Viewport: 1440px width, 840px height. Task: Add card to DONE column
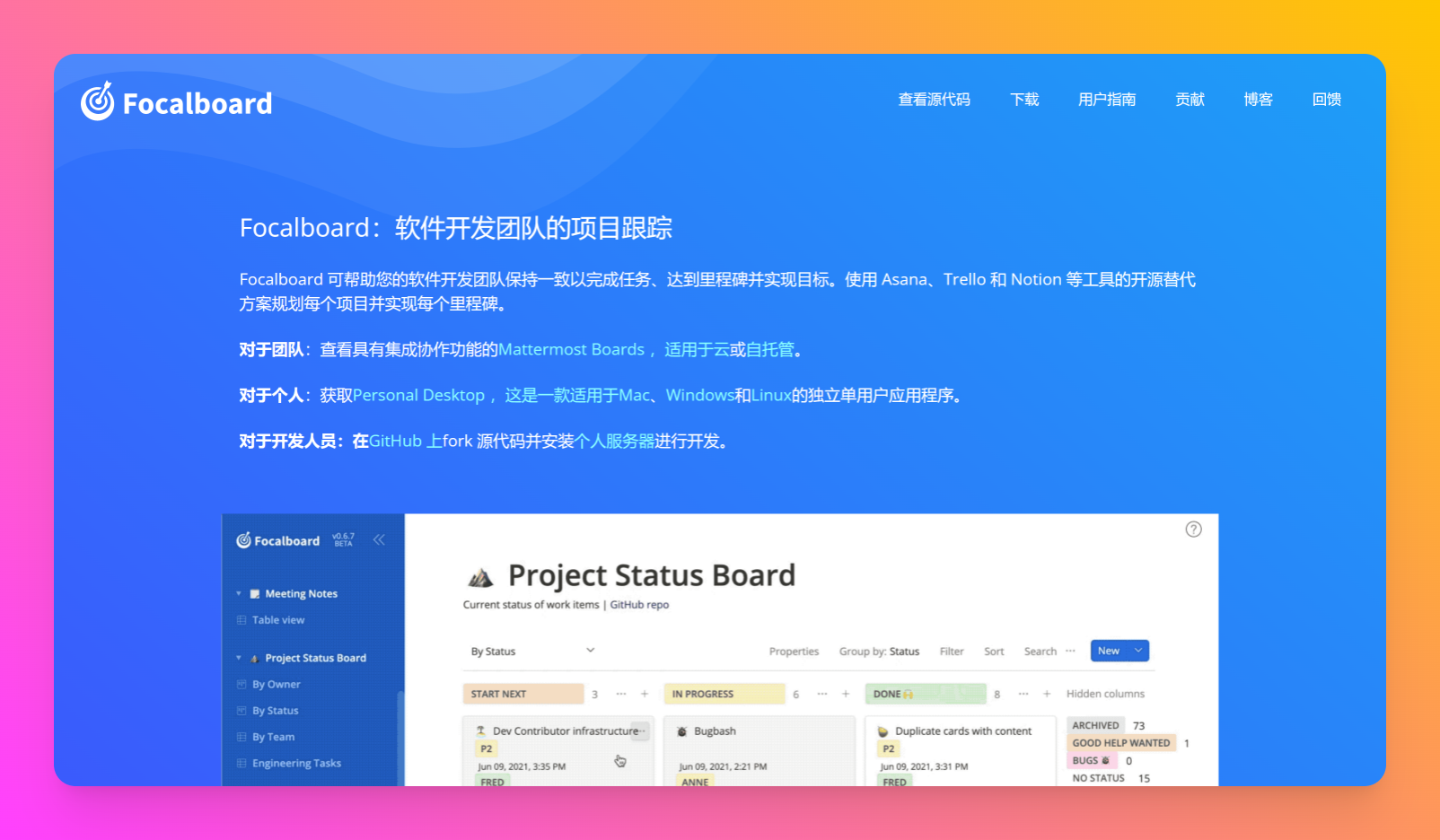1047,694
